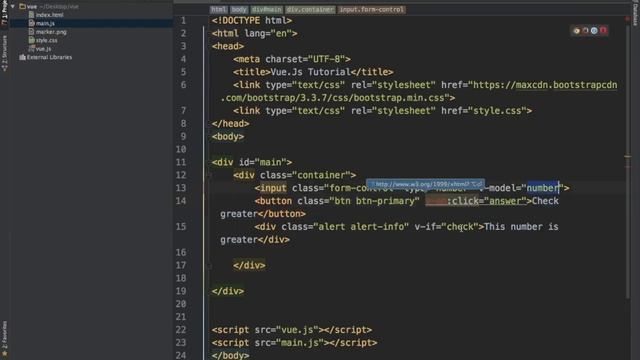640x360 pixels.
Task: Click the External Libraries icon
Action: click(x=22, y=57)
